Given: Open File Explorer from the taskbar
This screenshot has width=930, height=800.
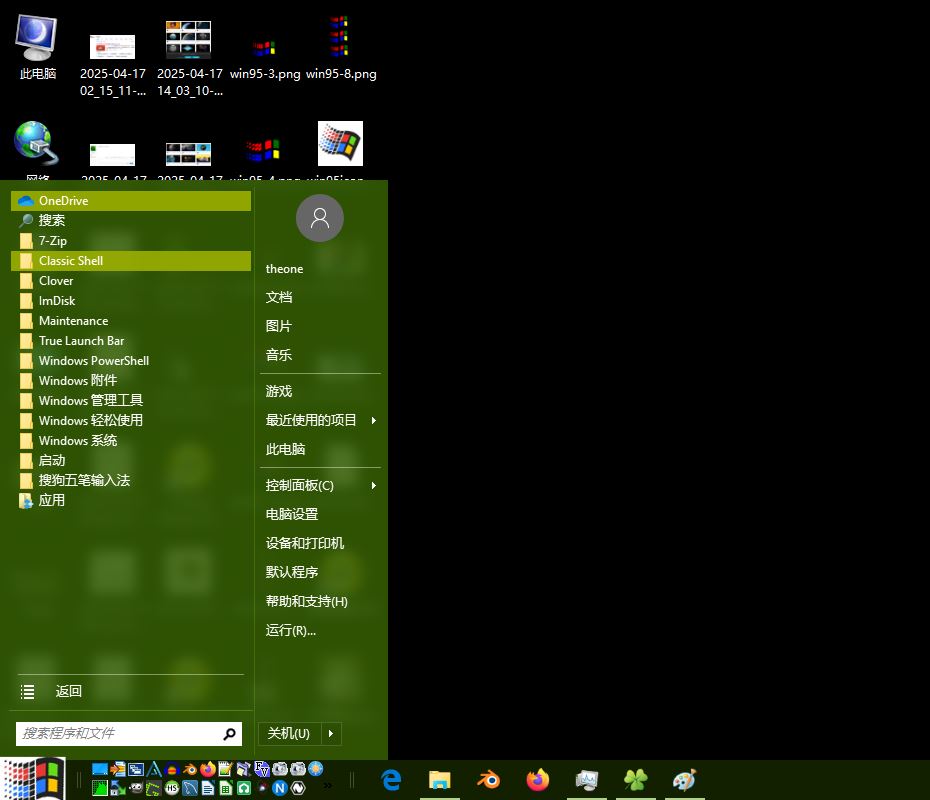Looking at the screenshot, I should pos(439,780).
